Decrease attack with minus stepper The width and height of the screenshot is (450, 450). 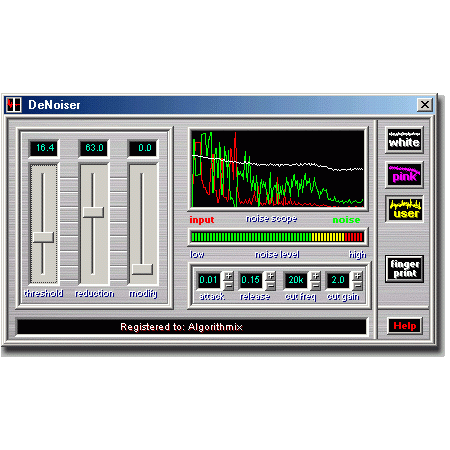229,285
